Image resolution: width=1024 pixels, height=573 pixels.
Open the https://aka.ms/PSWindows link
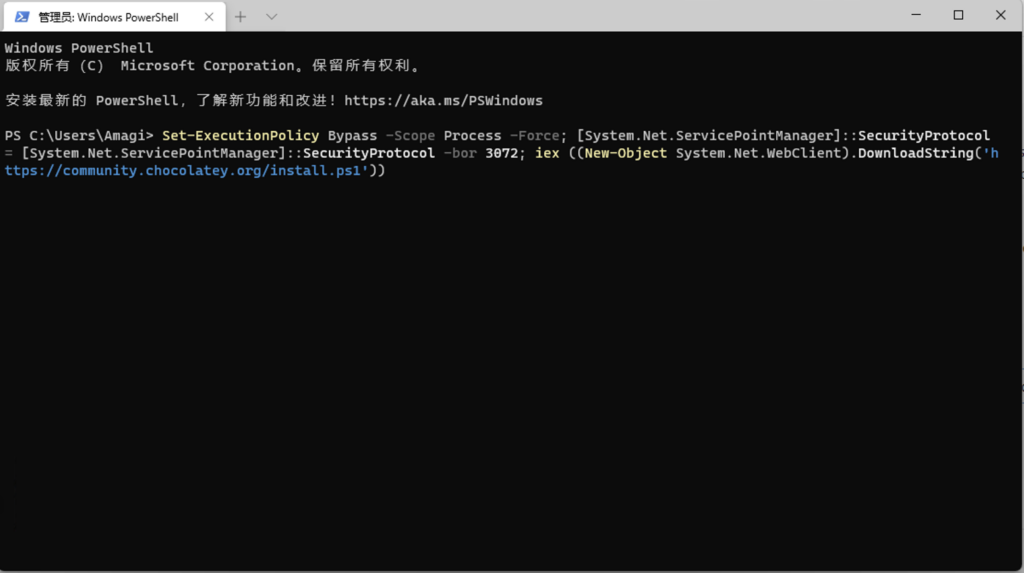[x=443, y=101]
